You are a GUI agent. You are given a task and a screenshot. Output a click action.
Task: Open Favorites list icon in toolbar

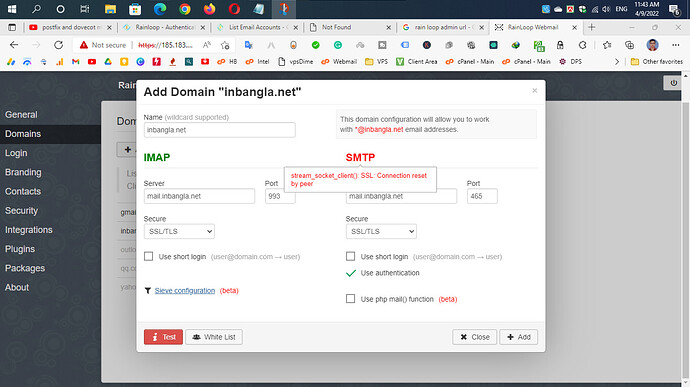click(x=607, y=45)
